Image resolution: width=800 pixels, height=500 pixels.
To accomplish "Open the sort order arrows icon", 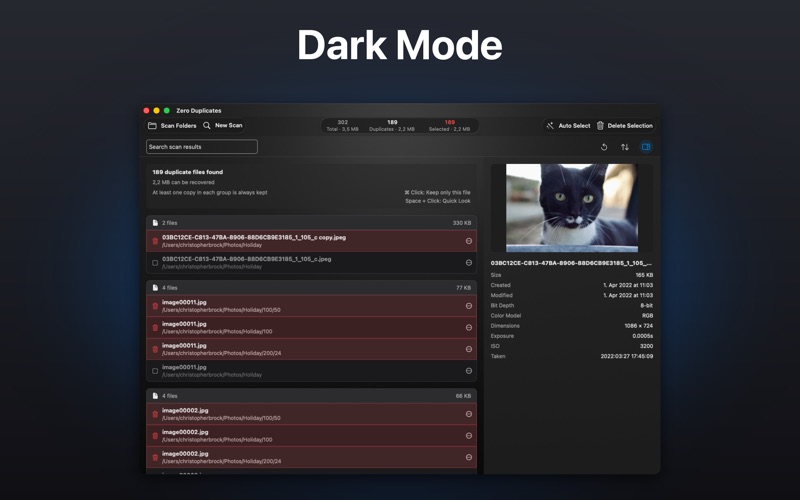I will pyautogui.click(x=624, y=147).
